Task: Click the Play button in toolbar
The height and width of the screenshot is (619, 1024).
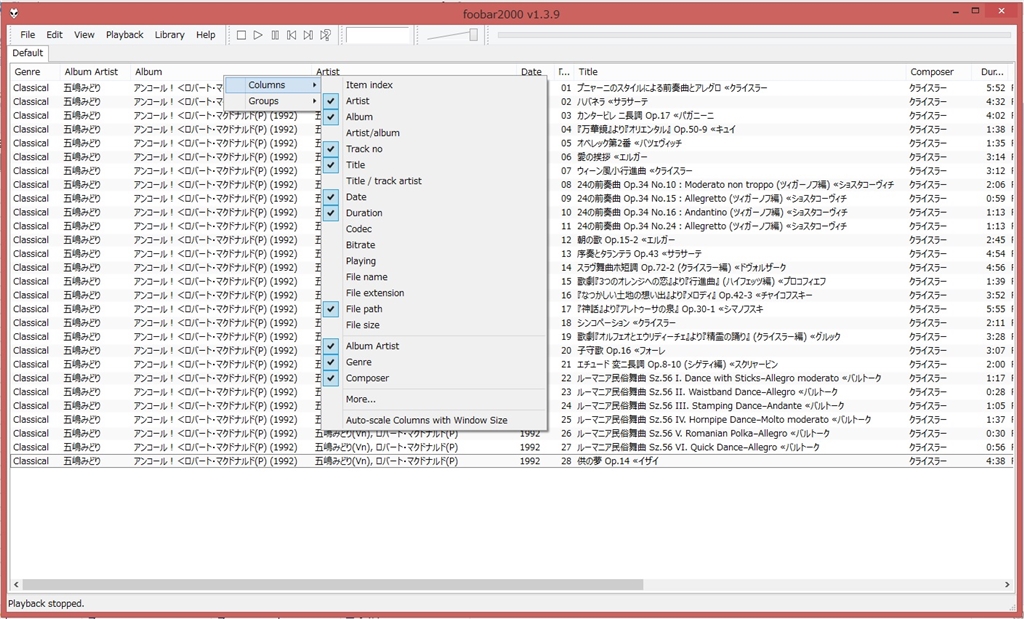Action: [x=258, y=35]
